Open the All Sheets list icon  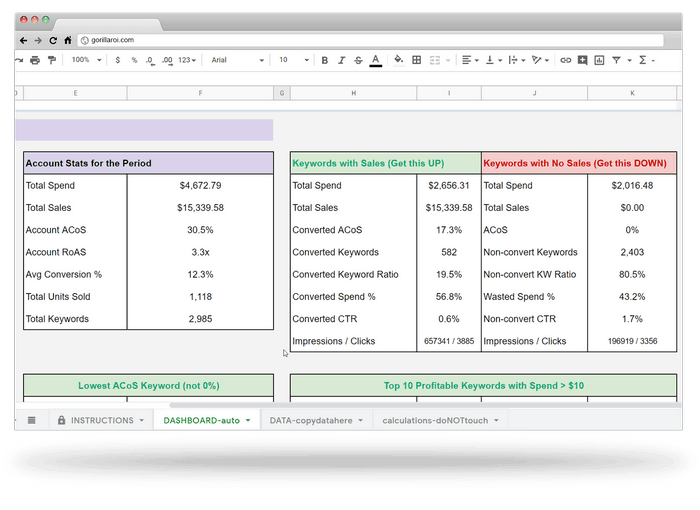(x=31, y=420)
